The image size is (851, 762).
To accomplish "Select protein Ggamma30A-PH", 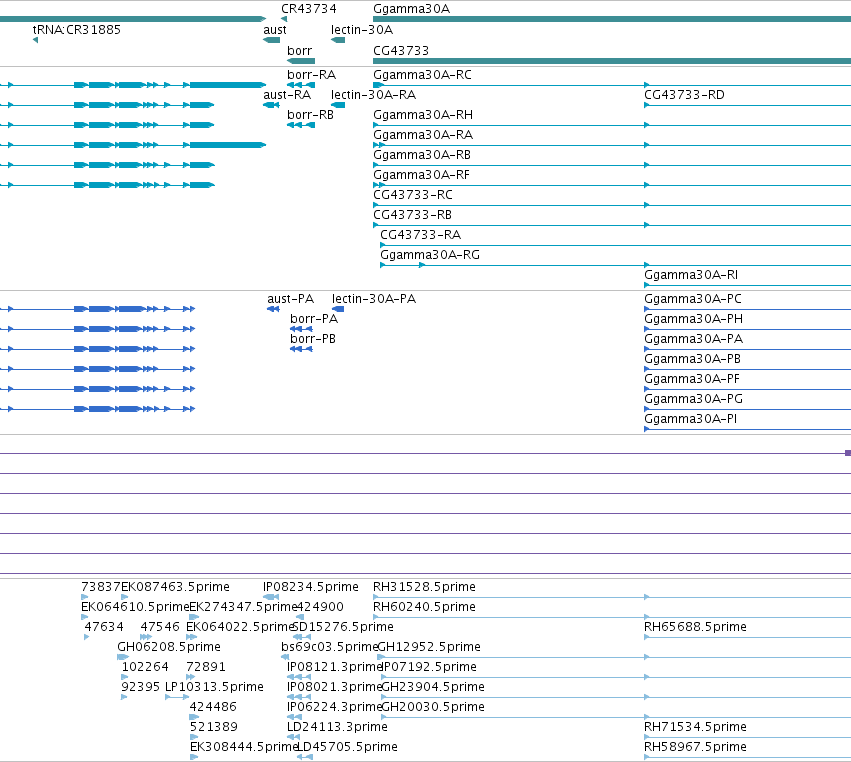I will pos(694,319).
